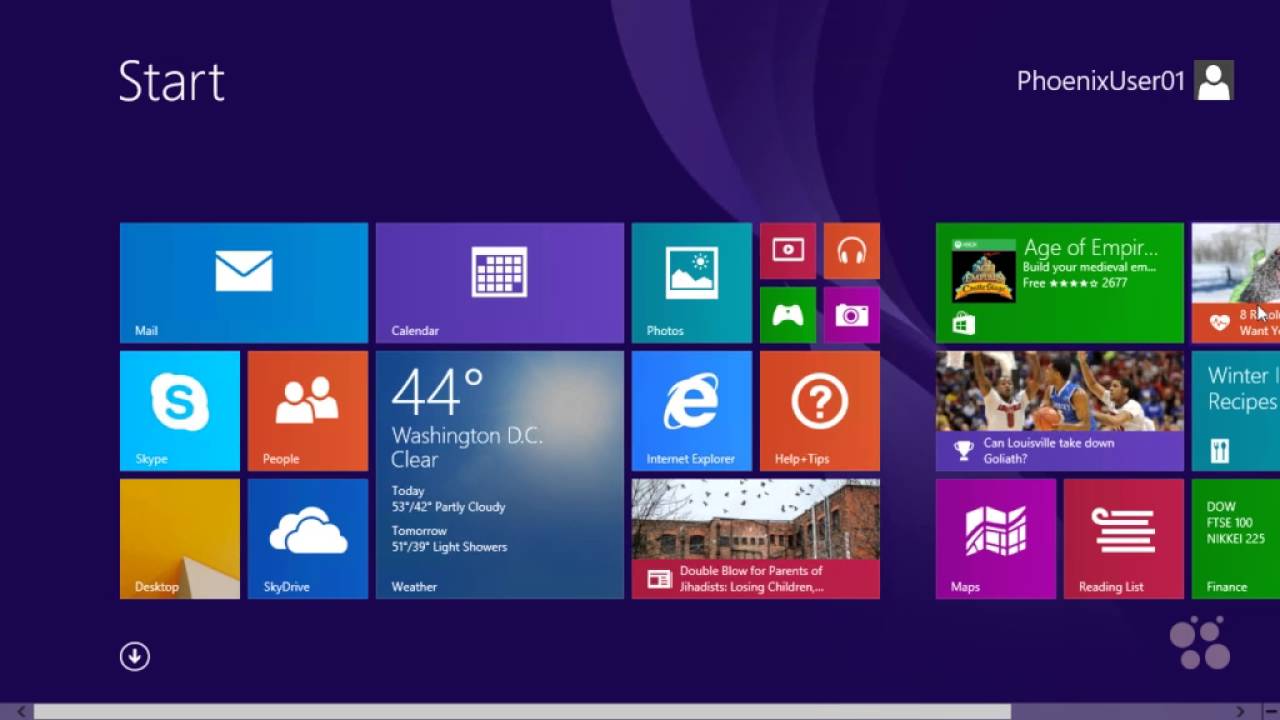Open the Mail tile
The image size is (1280, 720).
click(244, 283)
